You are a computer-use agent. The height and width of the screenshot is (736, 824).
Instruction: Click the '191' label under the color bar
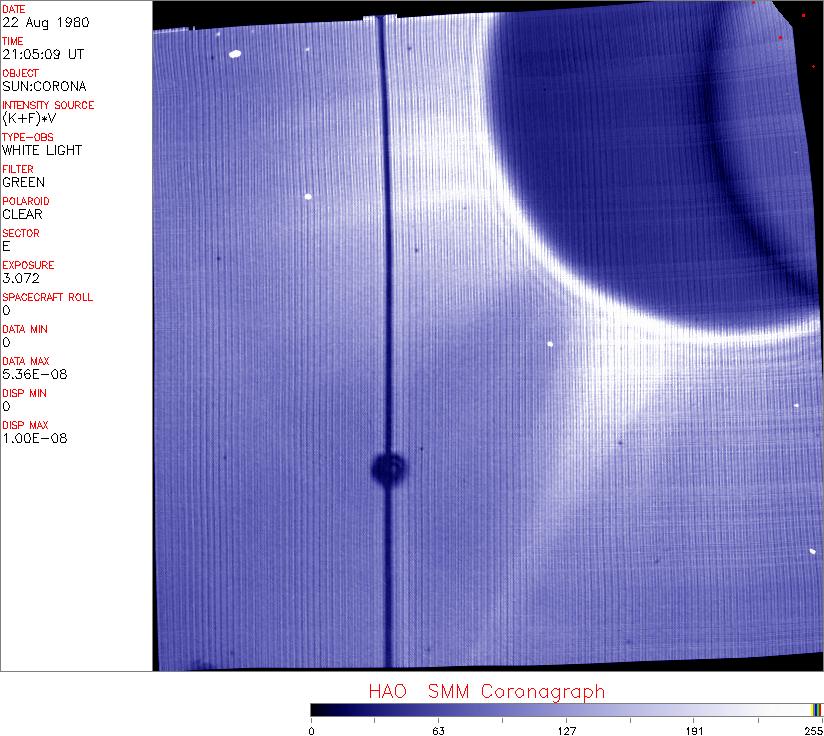[x=693, y=730]
